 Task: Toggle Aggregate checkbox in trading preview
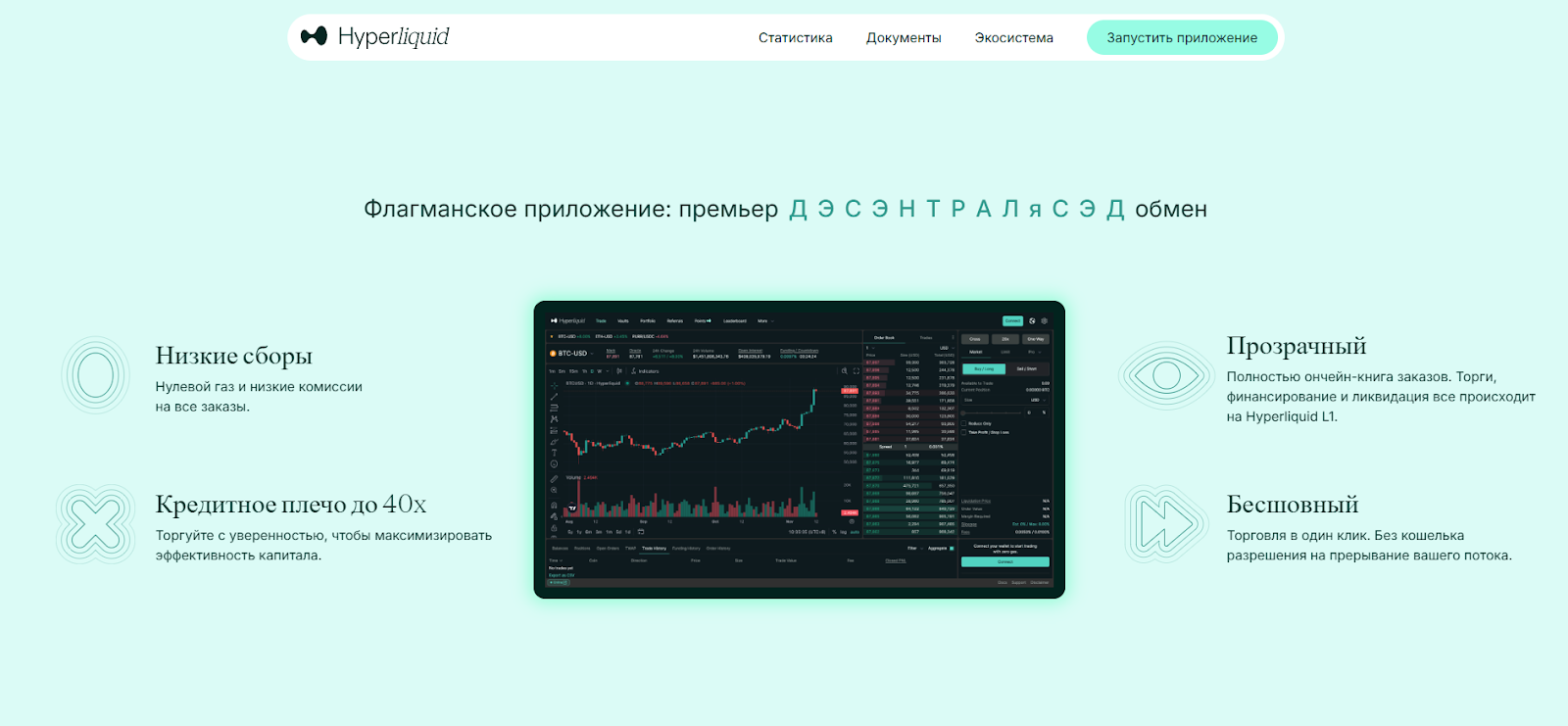point(952,549)
